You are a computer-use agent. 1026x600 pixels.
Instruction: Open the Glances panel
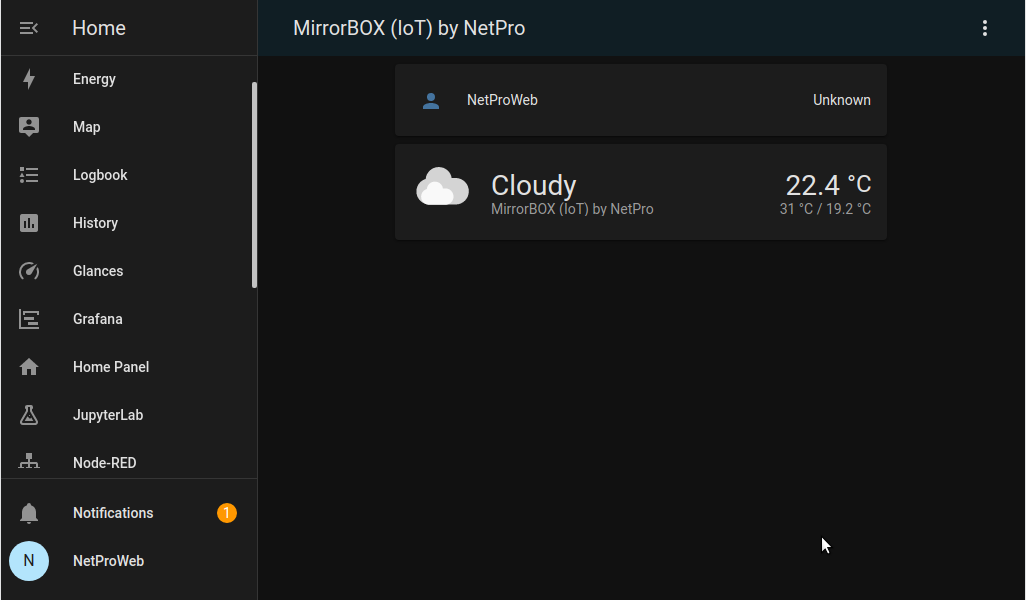click(127, 271)
